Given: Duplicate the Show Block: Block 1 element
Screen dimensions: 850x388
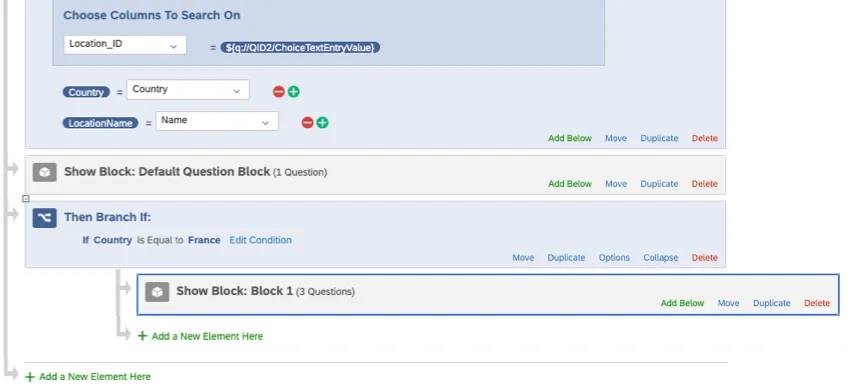Looking at the screenshot, I should (771, 303).
